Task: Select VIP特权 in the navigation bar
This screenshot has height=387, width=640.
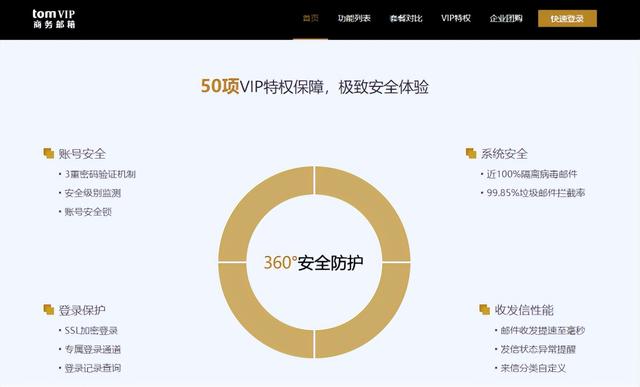Action: pos(456,18)
